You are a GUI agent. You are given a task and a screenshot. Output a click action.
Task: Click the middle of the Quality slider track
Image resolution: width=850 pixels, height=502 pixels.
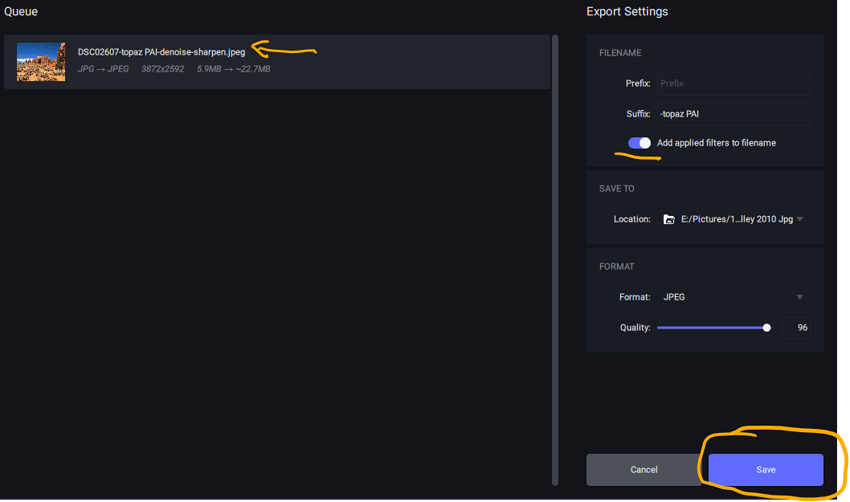[712, 327]
